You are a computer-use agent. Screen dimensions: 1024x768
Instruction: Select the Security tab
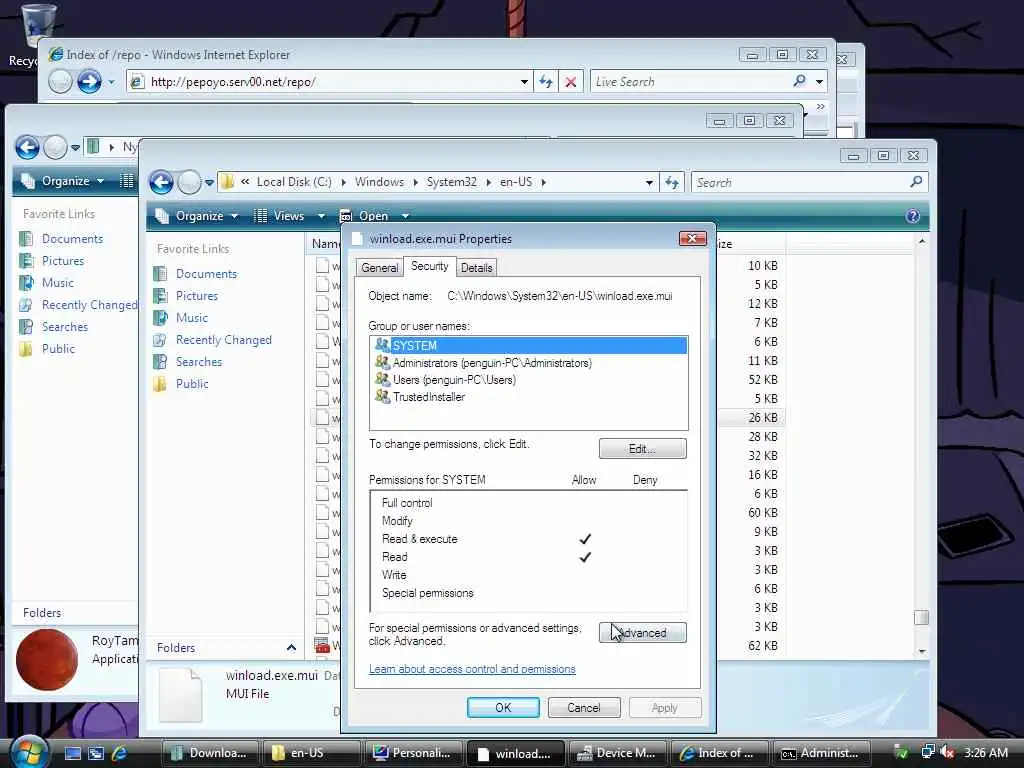[429, 266]
